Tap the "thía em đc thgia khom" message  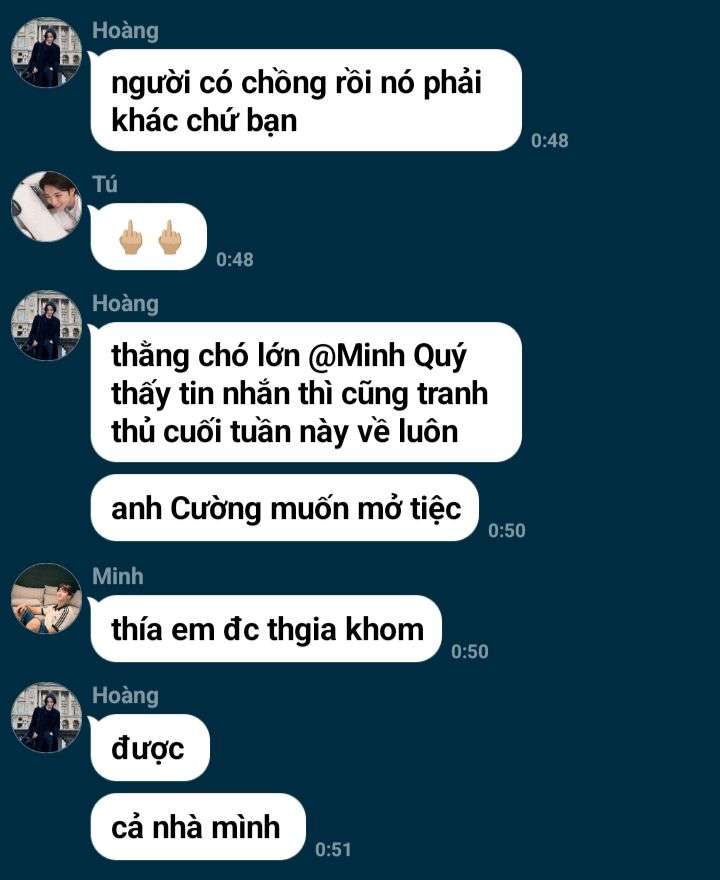click(266, 629)
